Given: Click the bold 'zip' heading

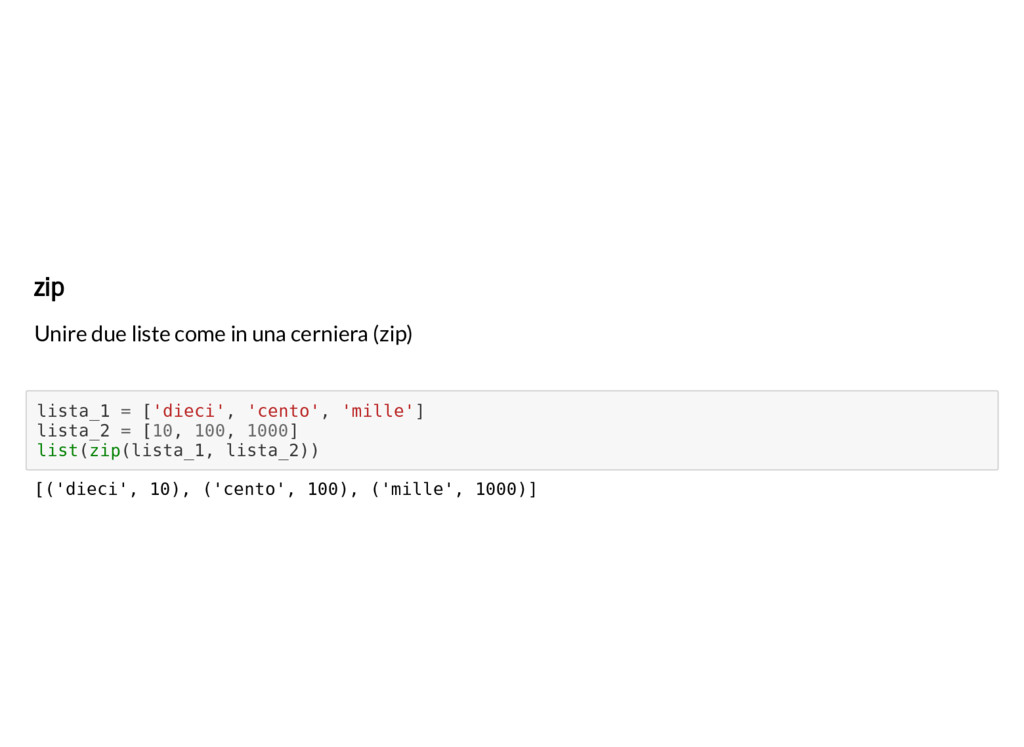Looking at the screenshot, I should click(49, 287).
